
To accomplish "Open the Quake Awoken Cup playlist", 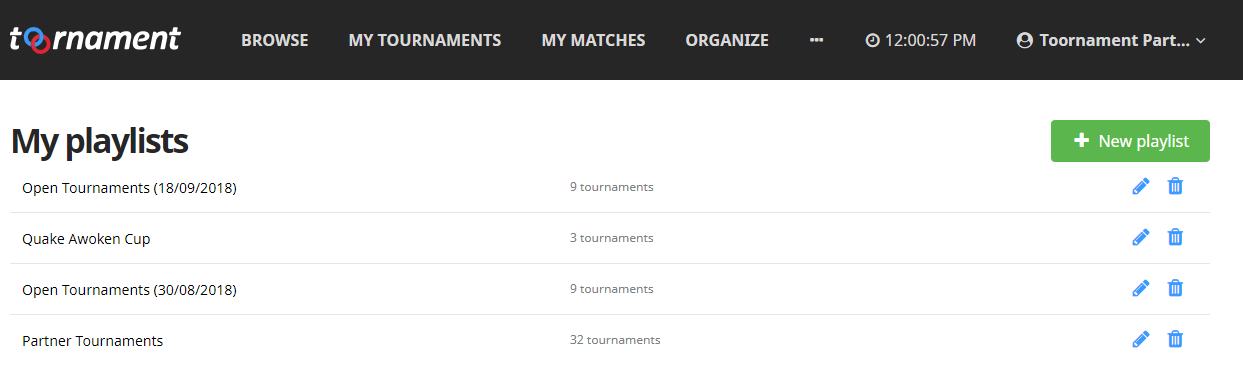I will tap(86, 239).
